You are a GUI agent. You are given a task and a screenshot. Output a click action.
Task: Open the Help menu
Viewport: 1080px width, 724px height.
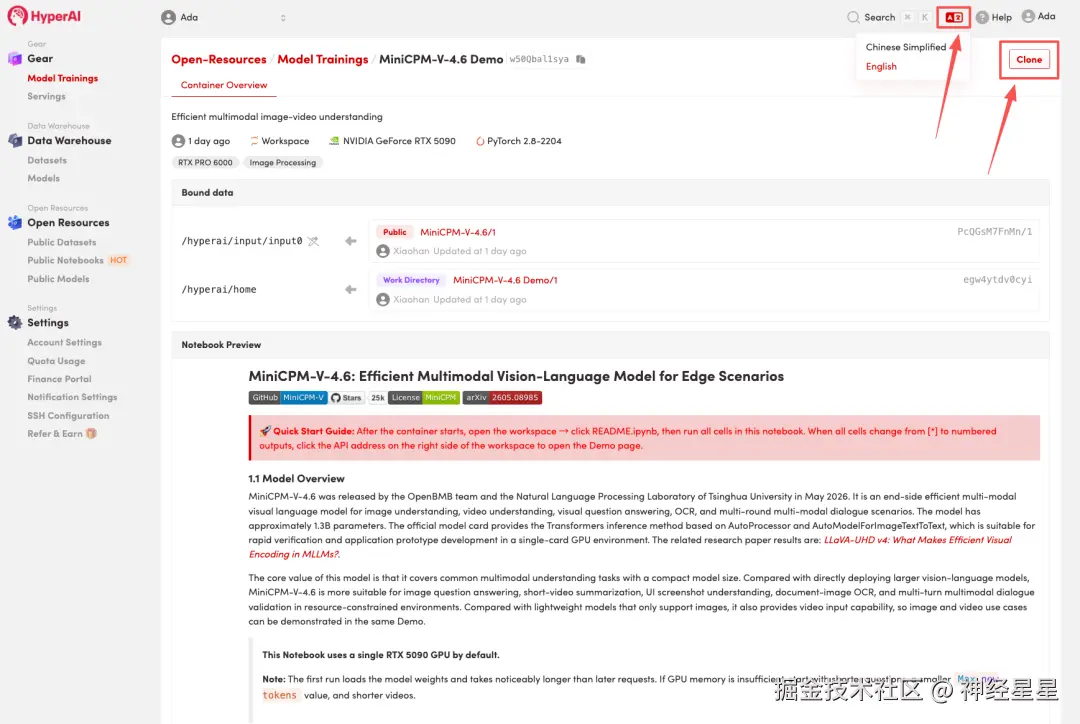pos(994,17)
